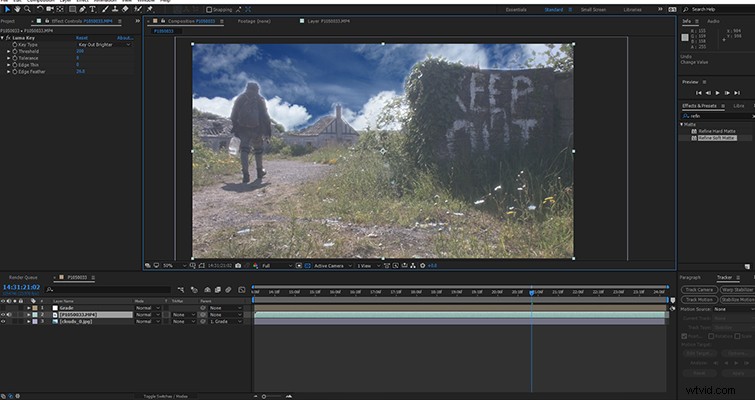
Task: Switch to the Small Screen workspace
Action: pos(593,10)
